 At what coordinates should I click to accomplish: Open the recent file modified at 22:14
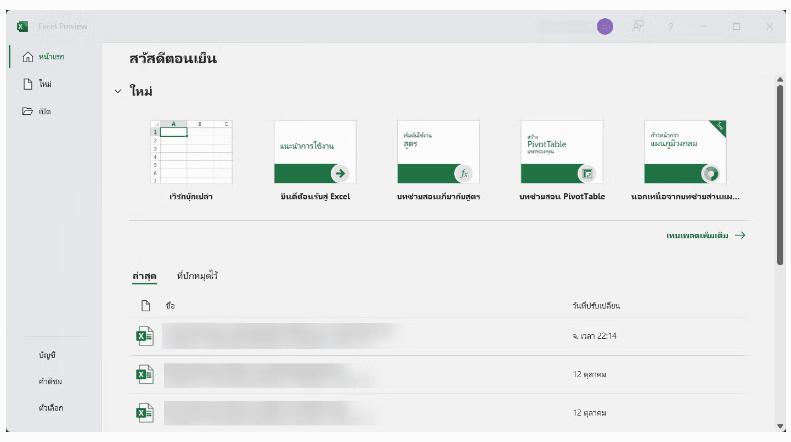tap(438, 336)
